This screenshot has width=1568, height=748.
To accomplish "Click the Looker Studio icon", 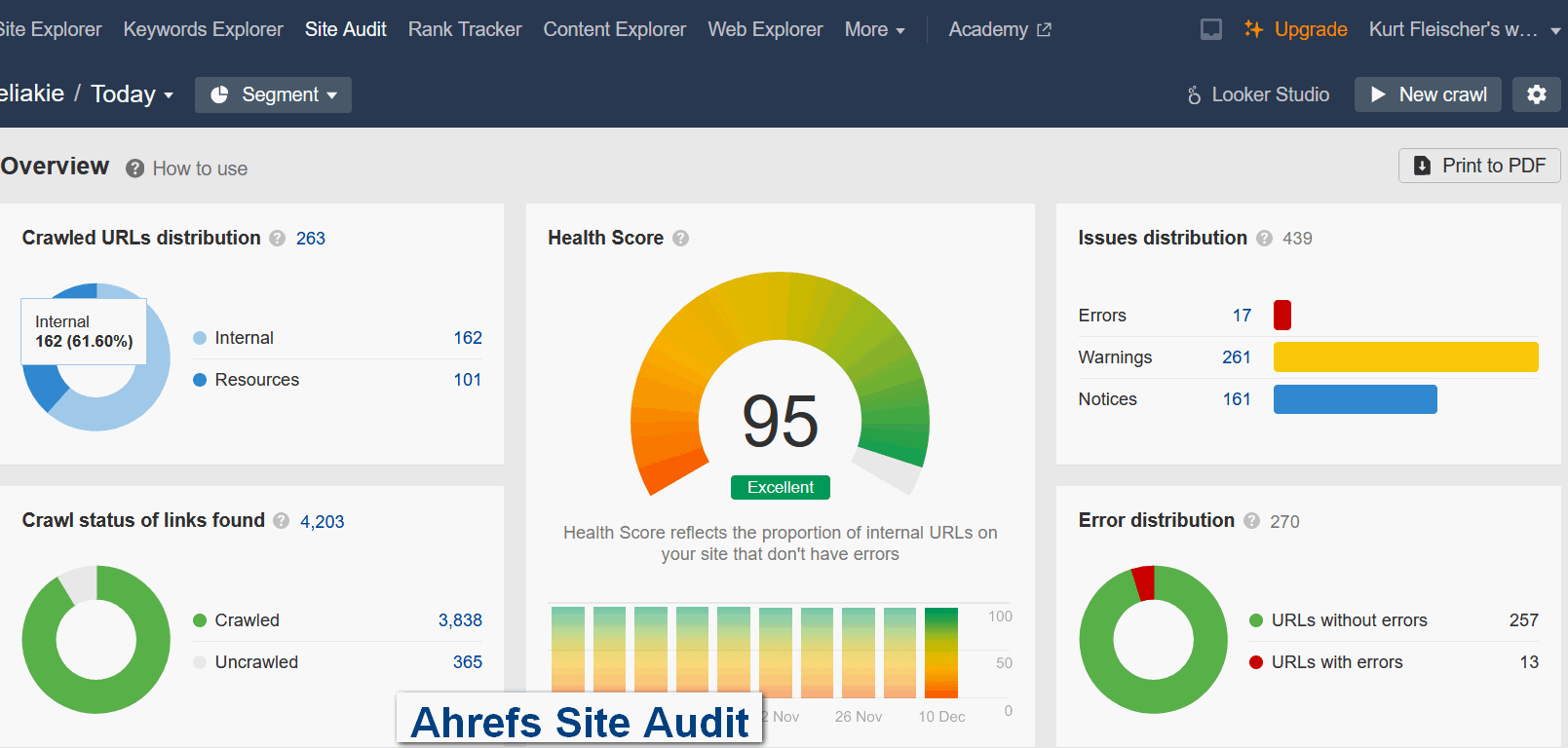I will [1194, 95].
